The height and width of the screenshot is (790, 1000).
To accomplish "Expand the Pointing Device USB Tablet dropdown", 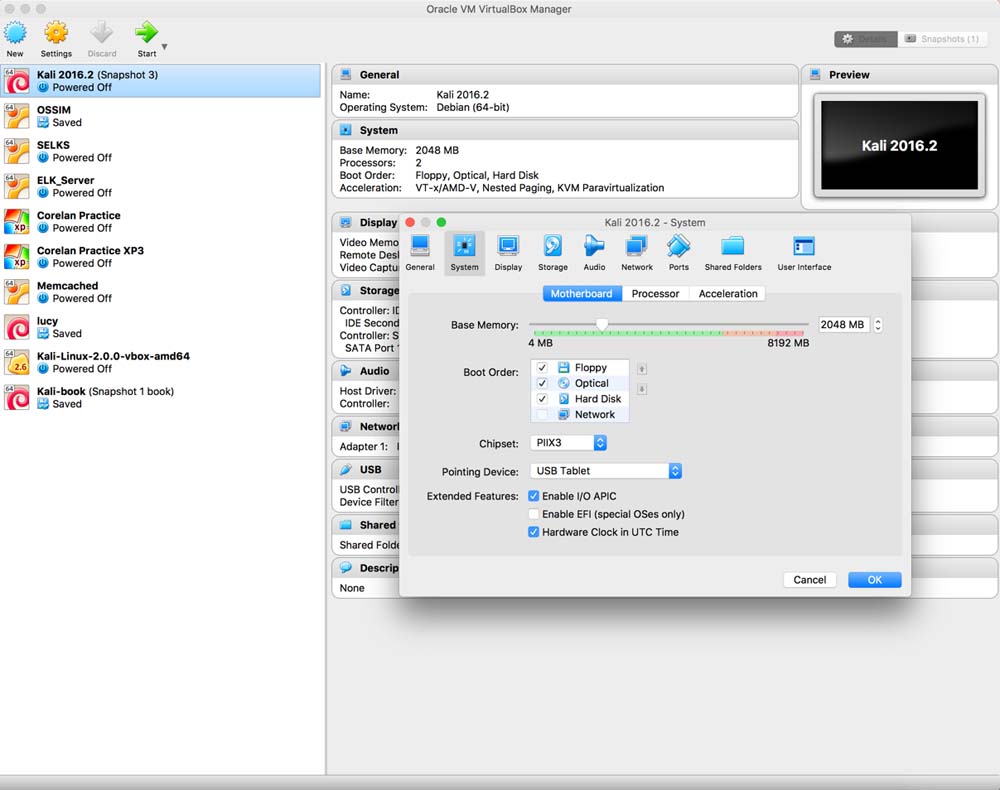I will 606,471.
